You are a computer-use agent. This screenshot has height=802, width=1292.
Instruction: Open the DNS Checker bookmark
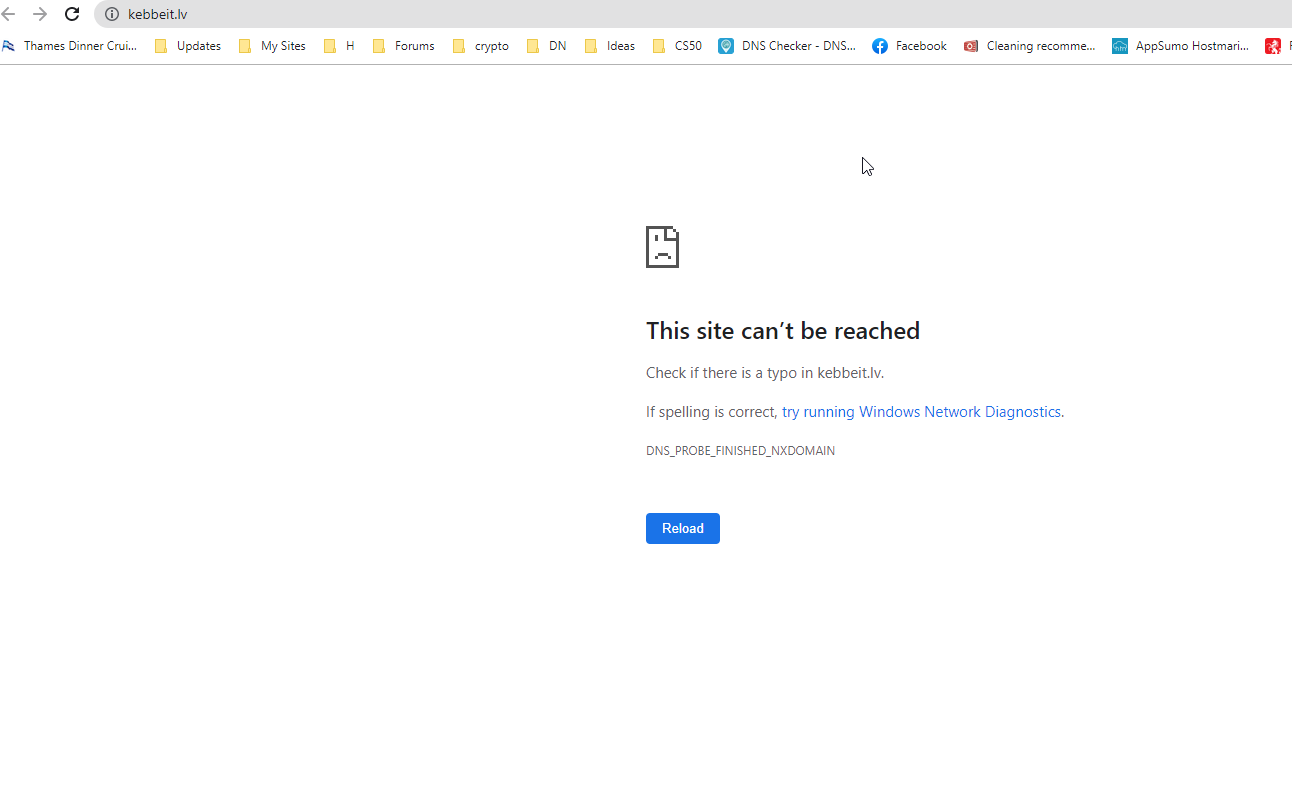pyautogui.click(x=786, y=45)
